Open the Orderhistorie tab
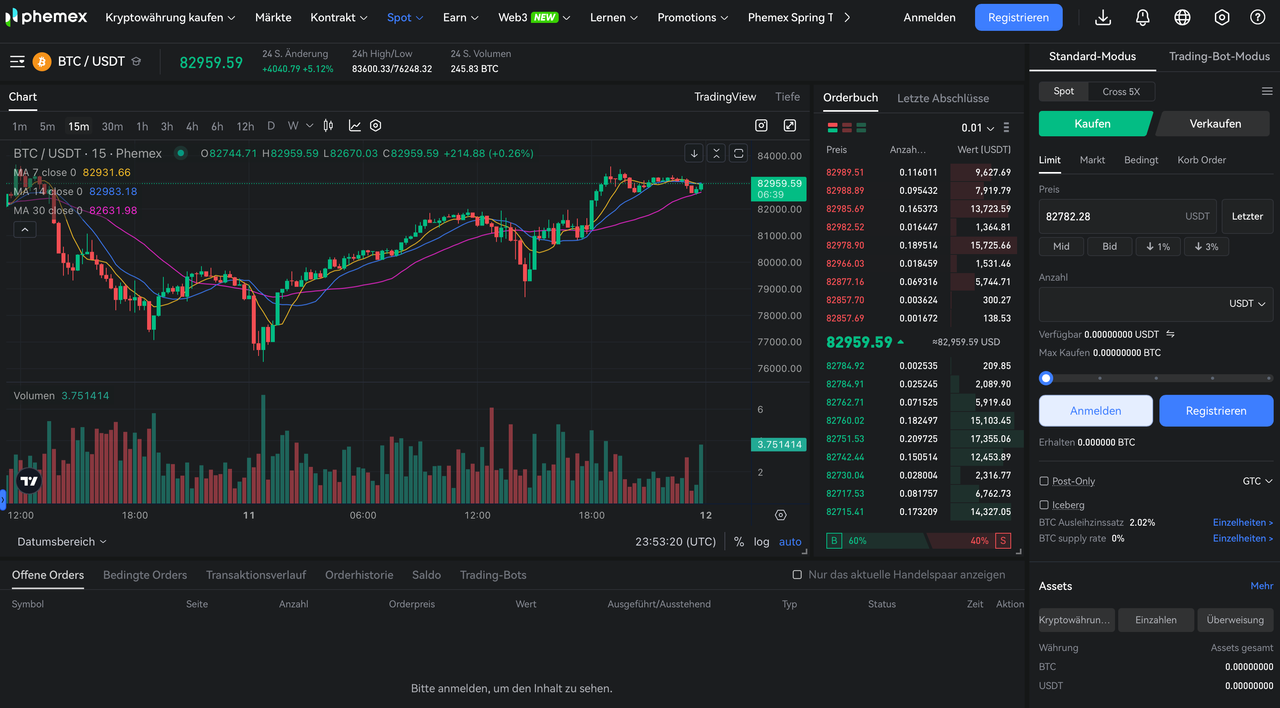The width and height of the screenshot is (1280, 708). pyautogui.click(x=359, y=575)
